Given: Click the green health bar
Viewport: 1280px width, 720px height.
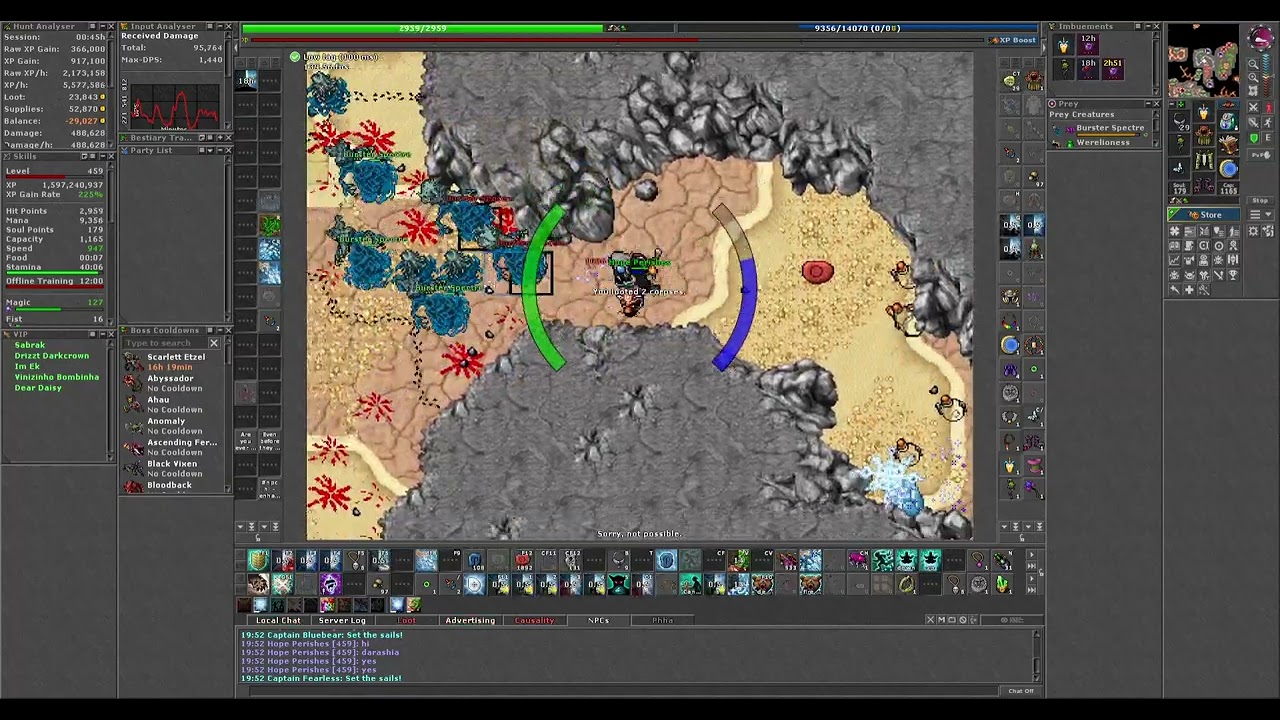Looking at the screenshot, I should (x=422, y=29).
